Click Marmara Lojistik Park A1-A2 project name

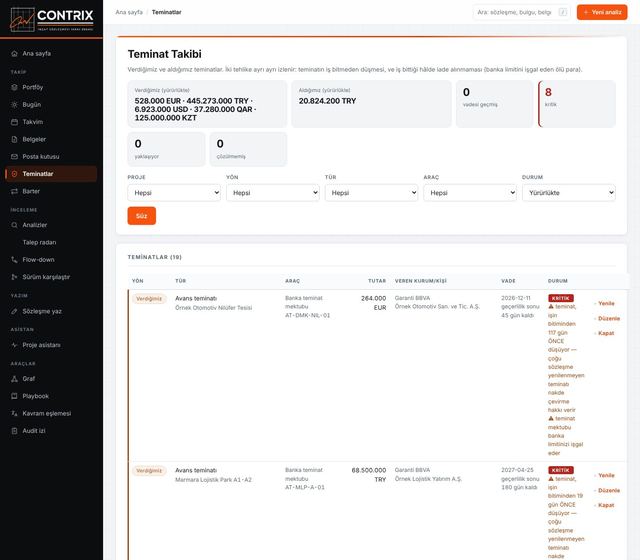213,480
